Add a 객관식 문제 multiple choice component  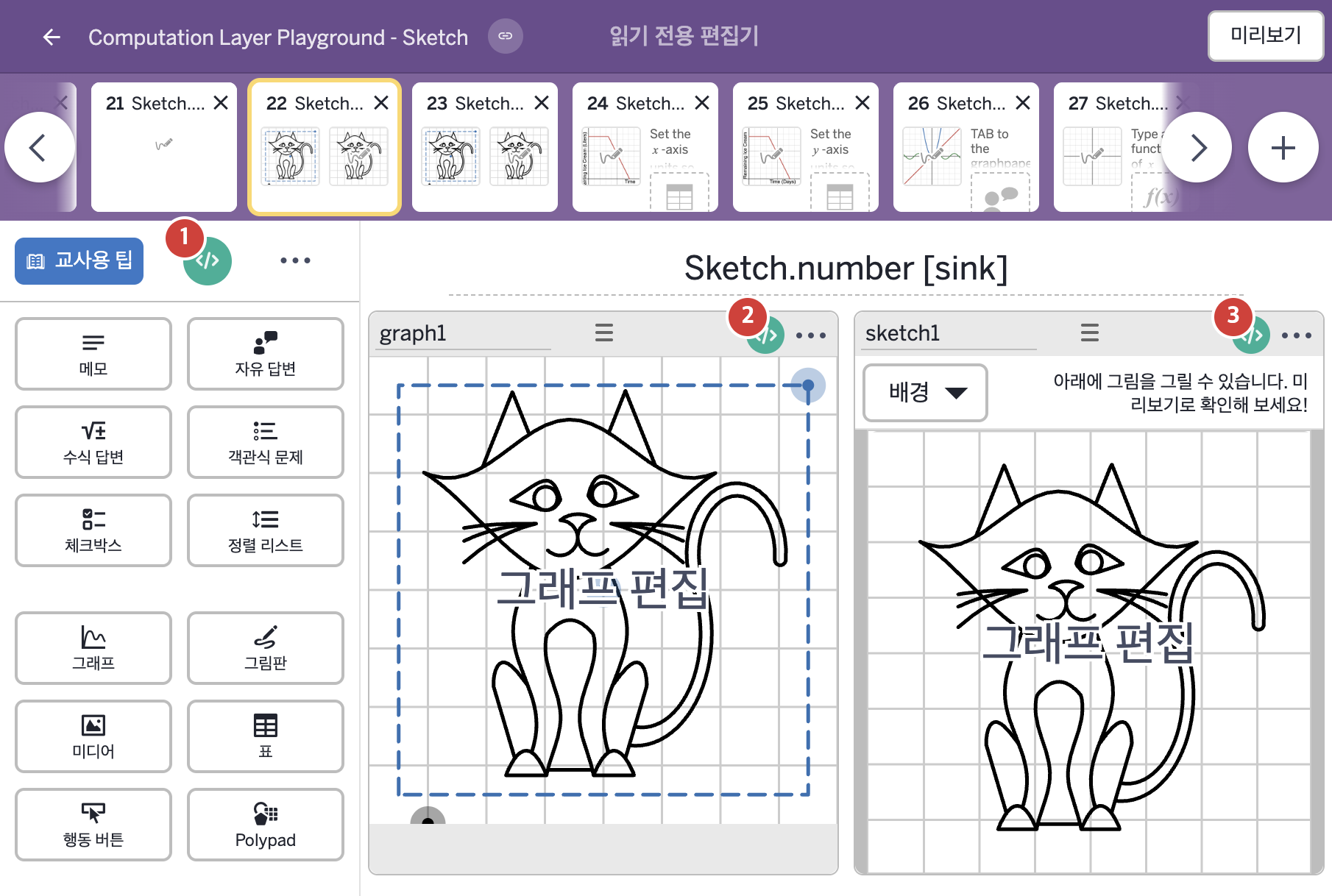click(266, 442)
